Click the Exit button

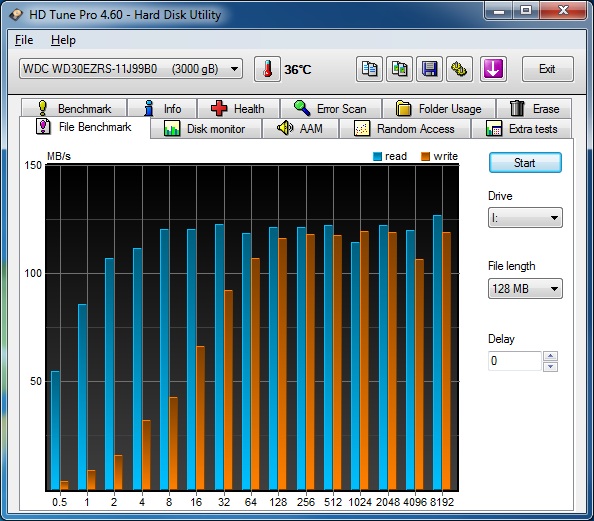(547, 69)
